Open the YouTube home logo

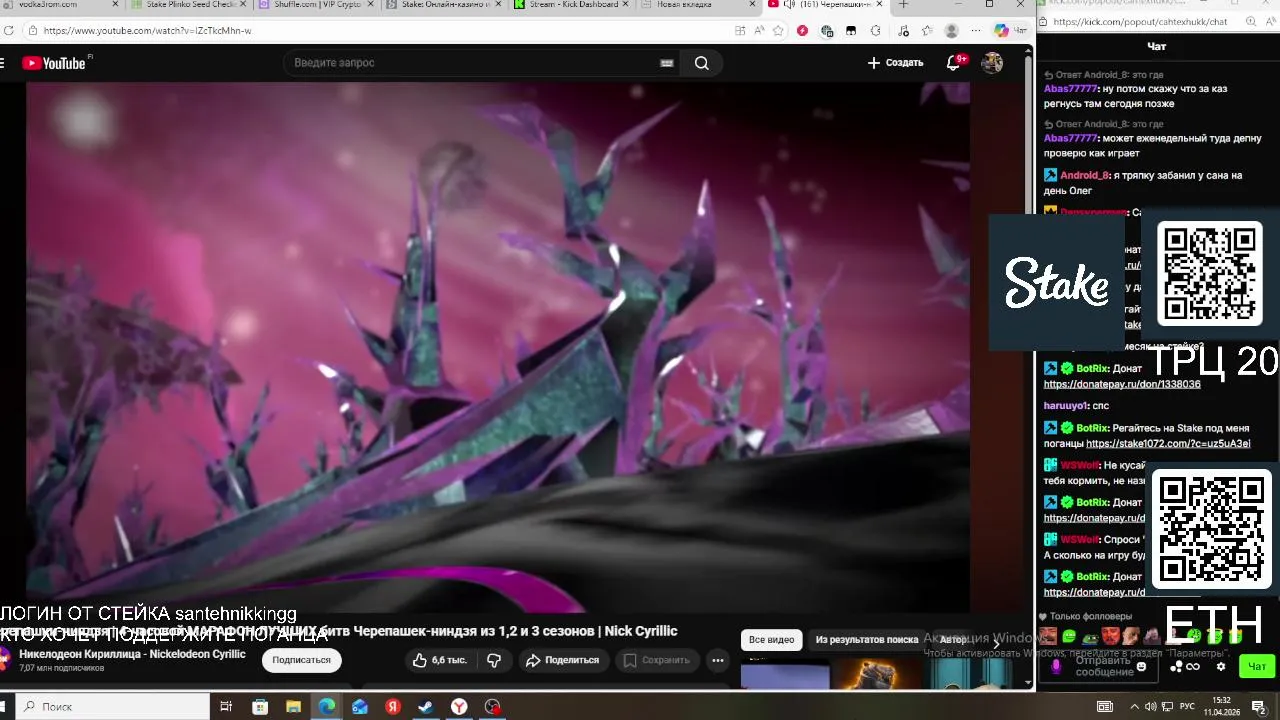click(x=54, y=63)
